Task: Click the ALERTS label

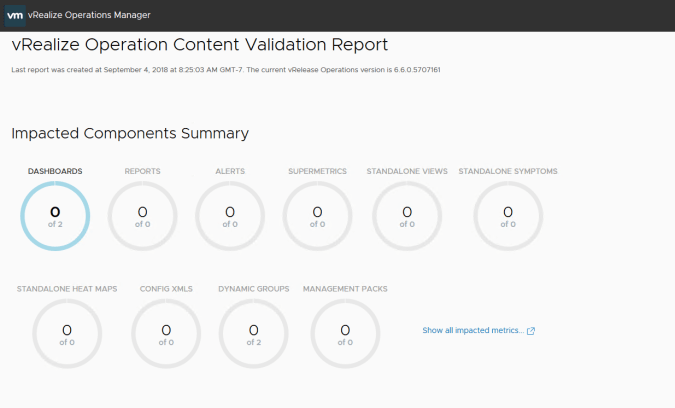Action: point(230,171)
